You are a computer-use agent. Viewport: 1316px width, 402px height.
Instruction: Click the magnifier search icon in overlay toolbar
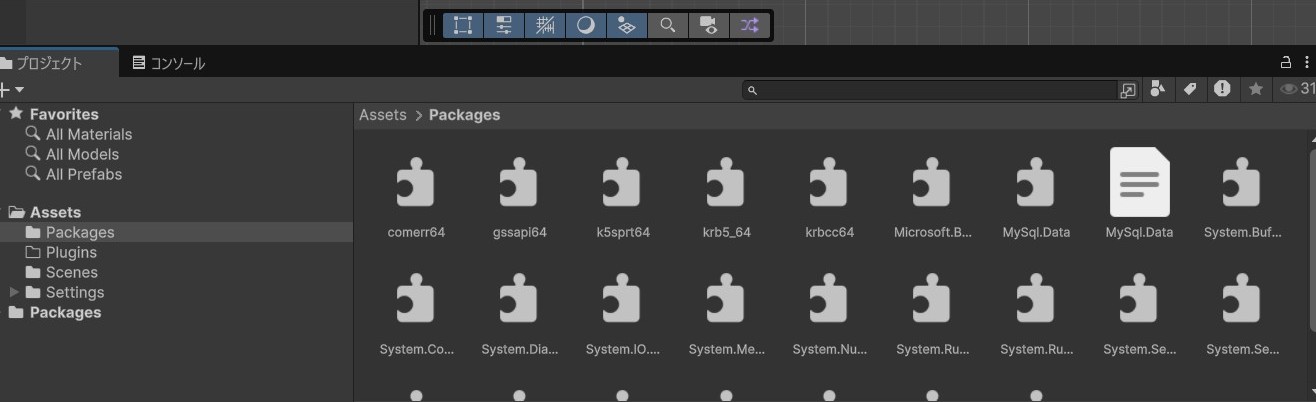(667, 26)
